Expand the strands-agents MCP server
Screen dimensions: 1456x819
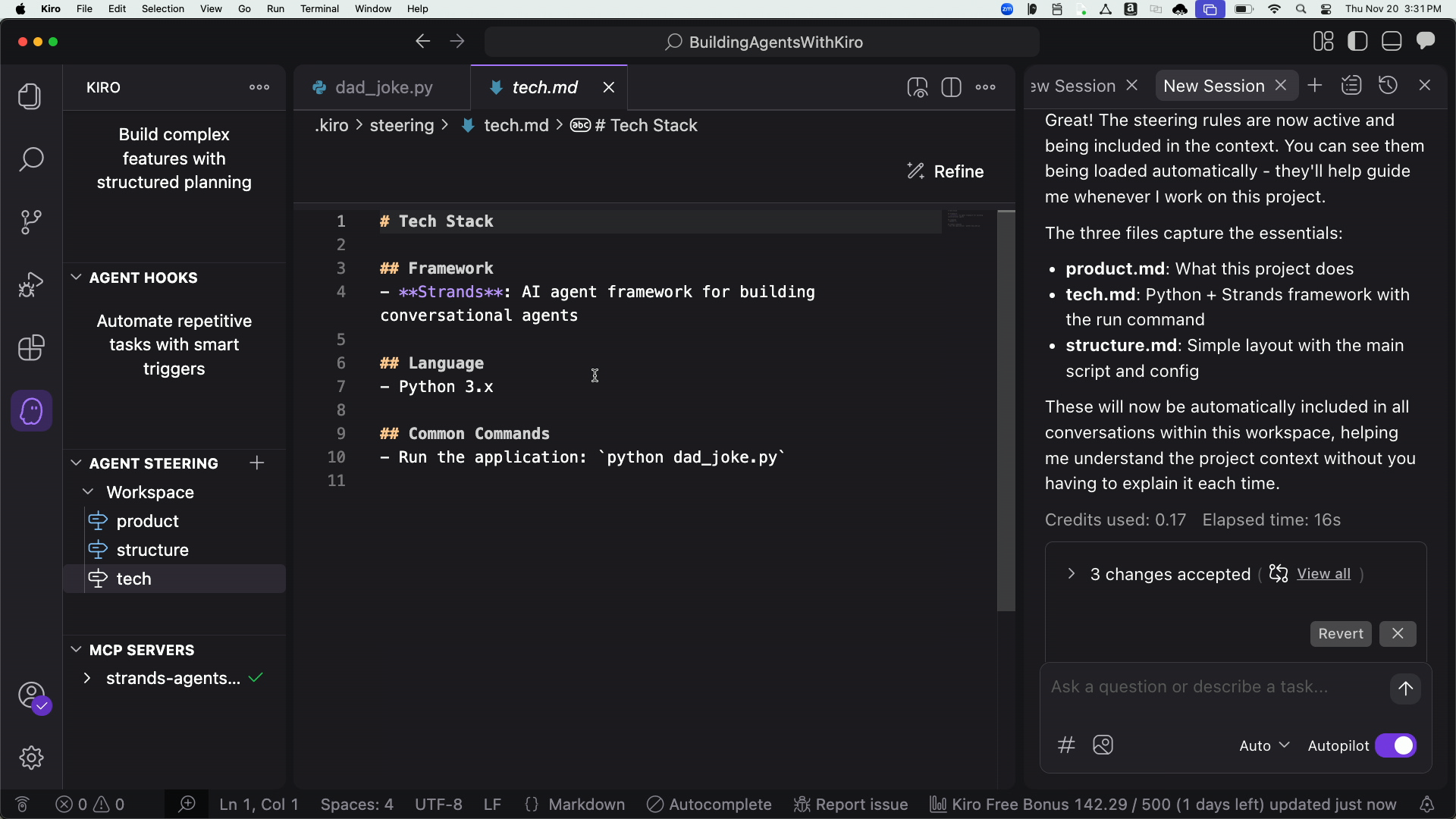point(87,678)
